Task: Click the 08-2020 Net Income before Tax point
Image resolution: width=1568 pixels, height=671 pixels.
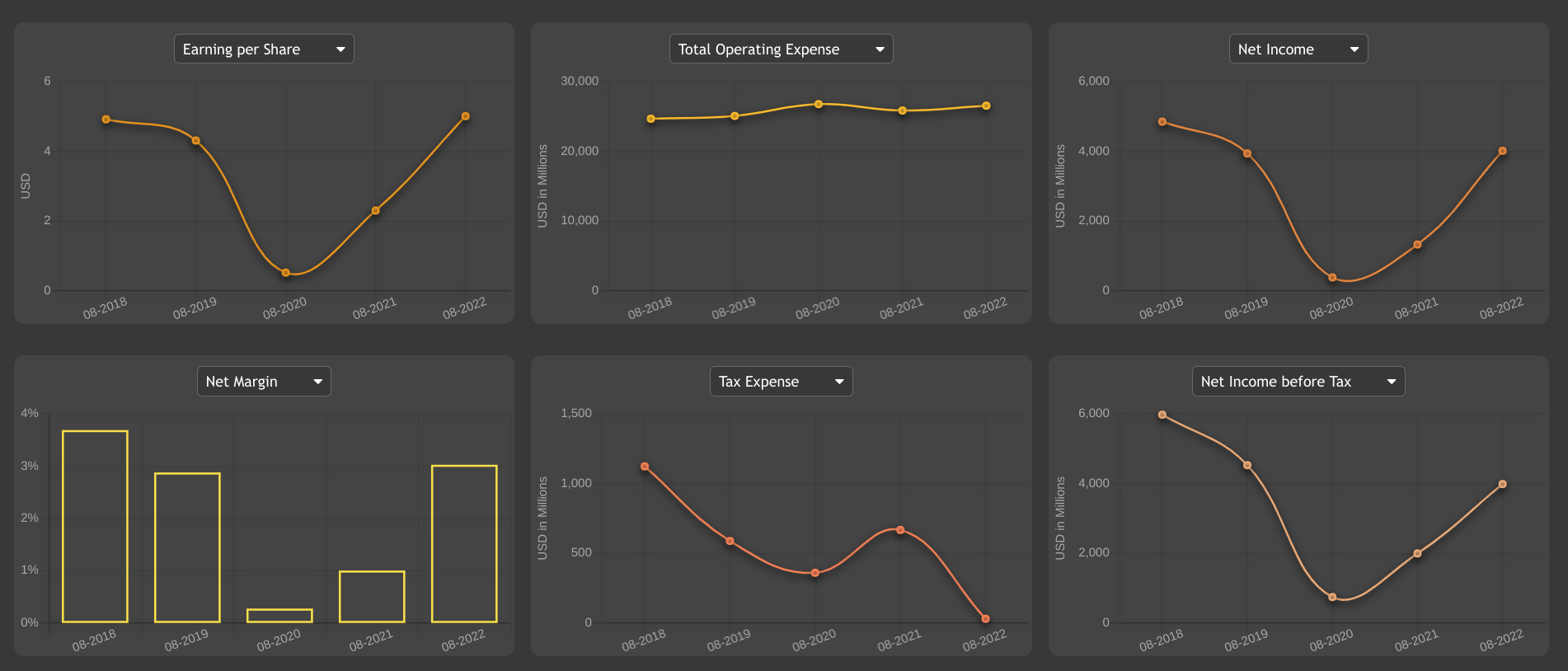Action: click(1332, 598)
